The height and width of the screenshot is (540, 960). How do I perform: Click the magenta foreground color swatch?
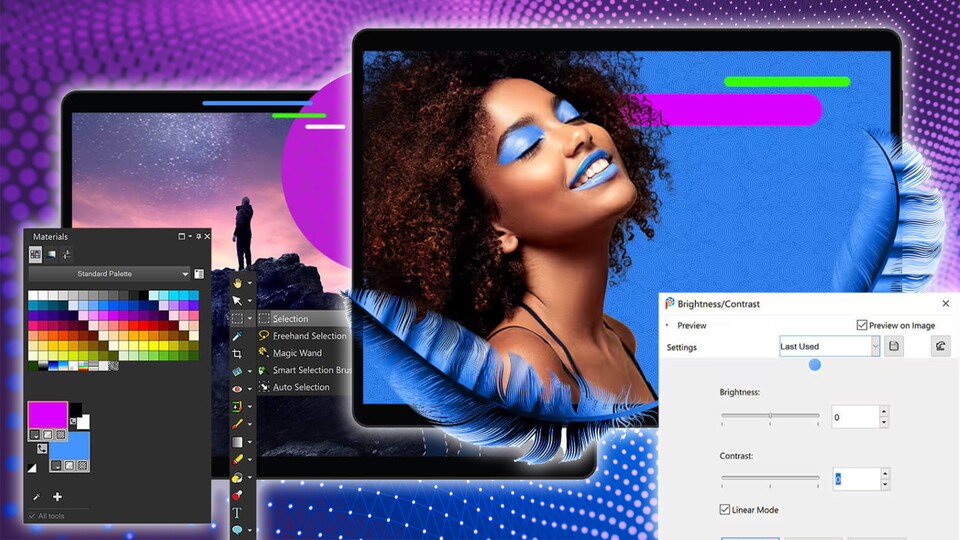[48, 414]
